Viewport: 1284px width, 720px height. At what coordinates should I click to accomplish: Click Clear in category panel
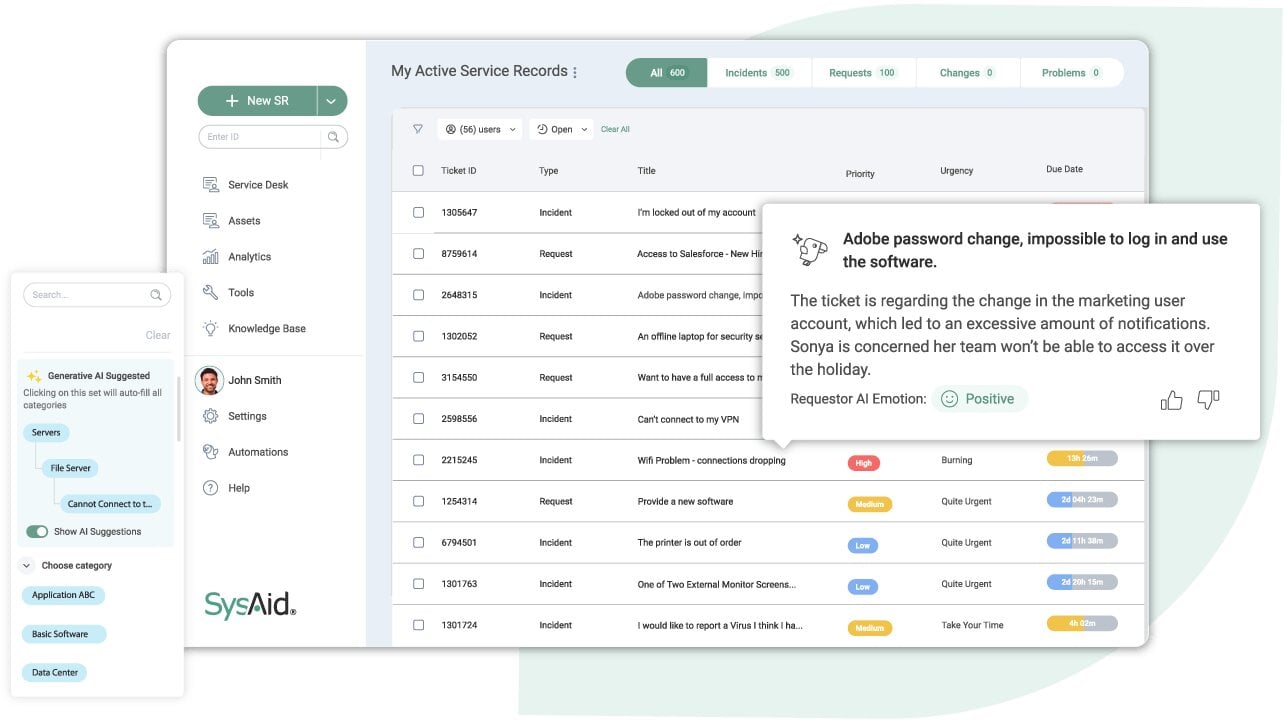(x=158, y=335)
